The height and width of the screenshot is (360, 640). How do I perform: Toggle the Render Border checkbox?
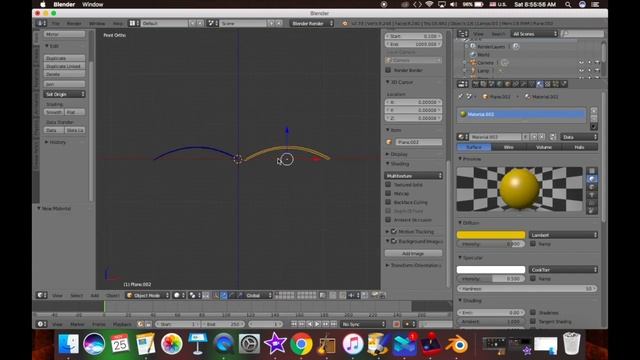[388, 70]
